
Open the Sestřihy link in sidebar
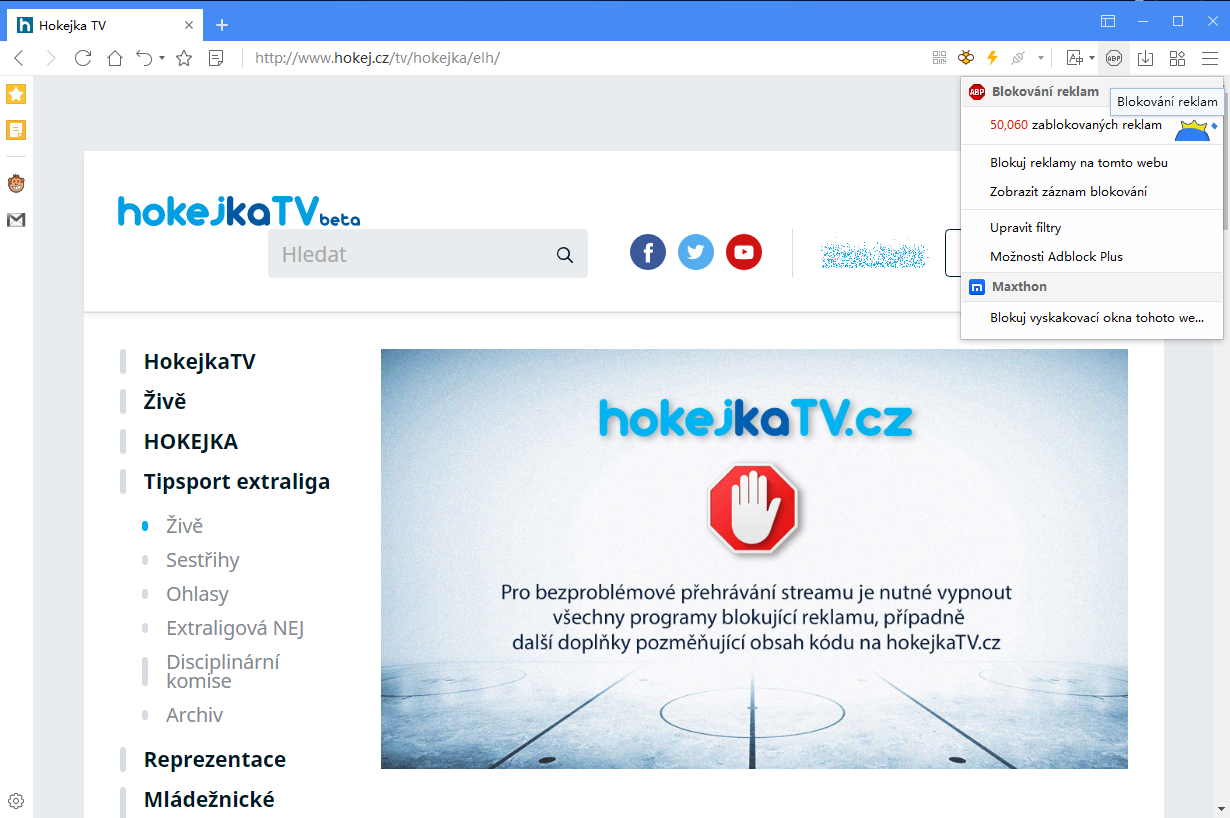click(x=202, y=560)
